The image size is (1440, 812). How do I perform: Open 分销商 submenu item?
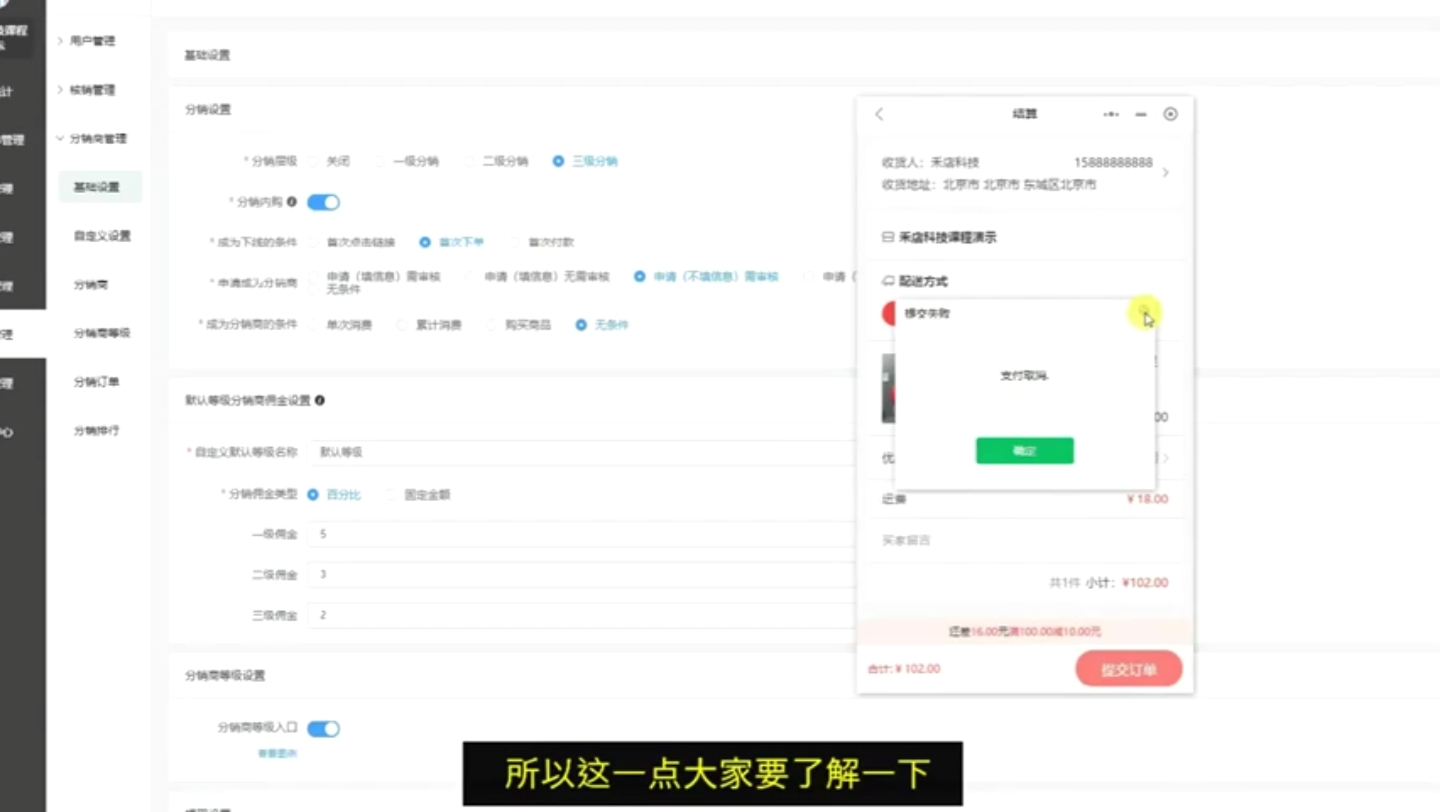coord(91,285)
